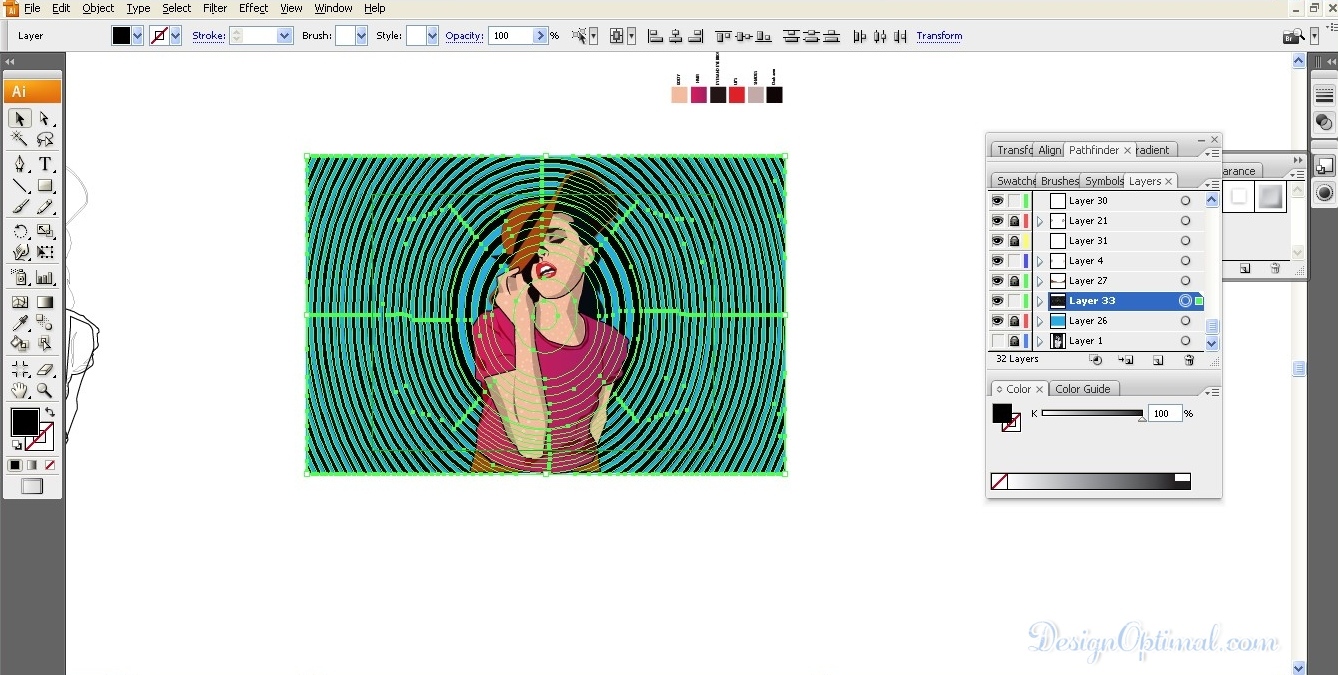Select the Gradient tool
Image resolution: width=1338 pixels, height=675 pixels.
pyautogui.click(x=45, y=302)
